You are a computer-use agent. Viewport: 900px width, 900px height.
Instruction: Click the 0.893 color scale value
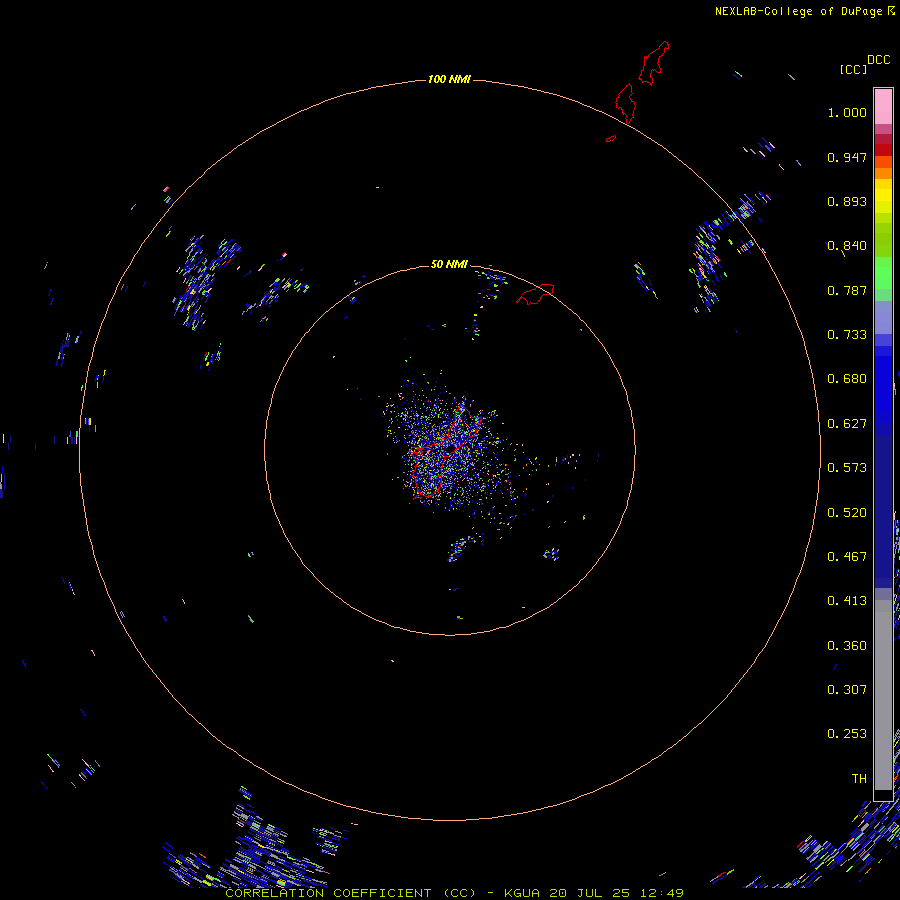(x=847, y=201)
